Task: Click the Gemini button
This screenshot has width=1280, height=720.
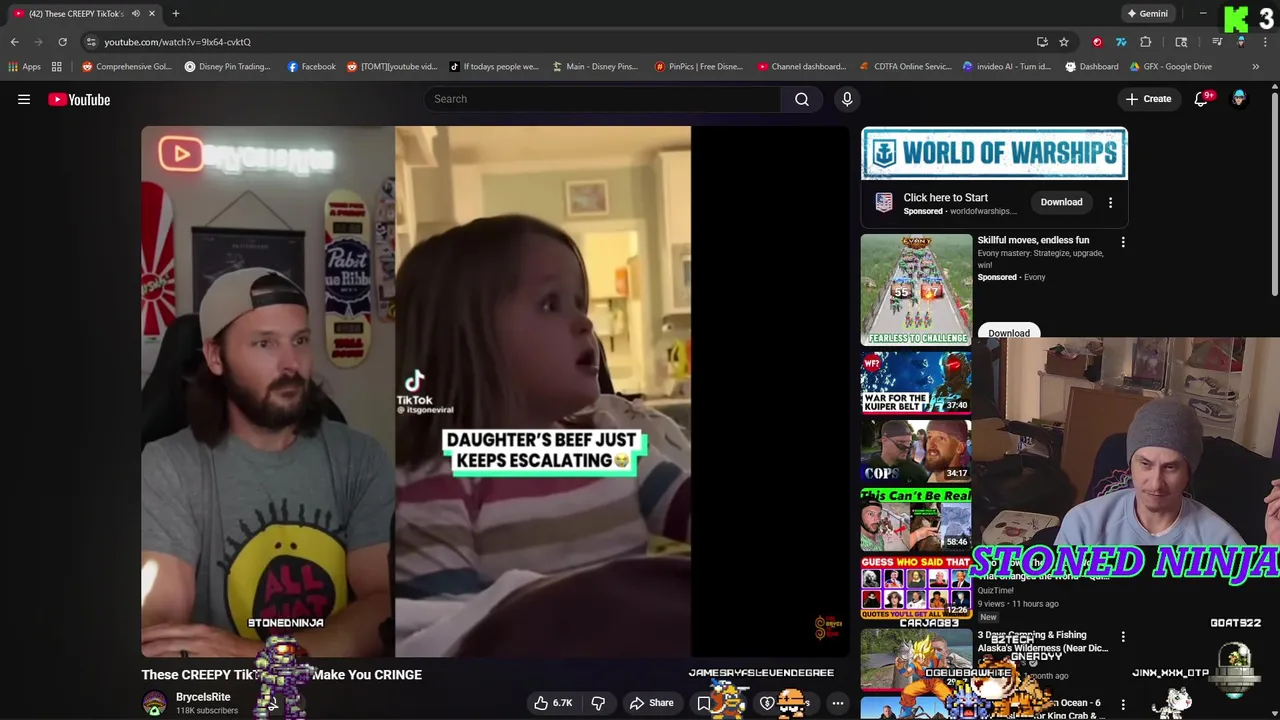Action: point(1146,14)
